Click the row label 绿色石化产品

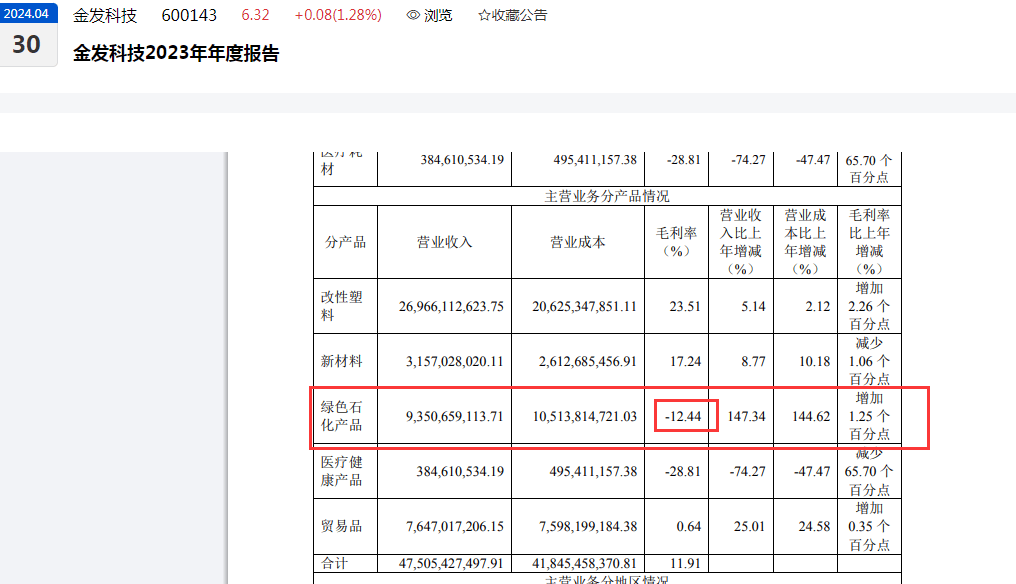pos(341,416)
